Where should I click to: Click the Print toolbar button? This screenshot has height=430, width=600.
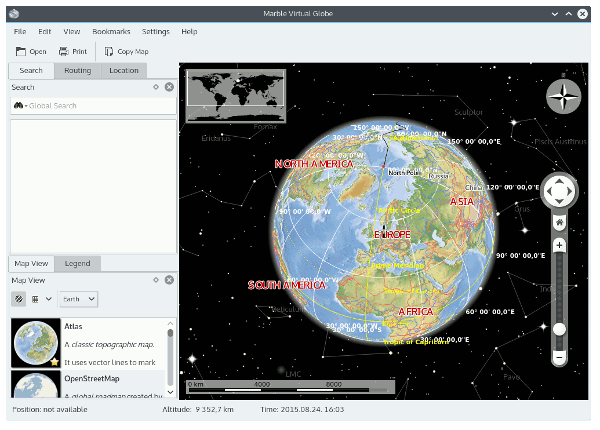coord(74,51)
